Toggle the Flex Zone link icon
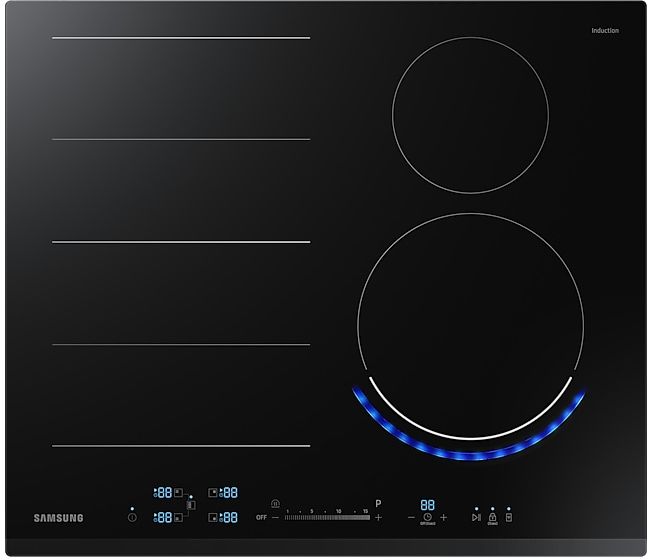Image resolution: width=648 pixels, height=560 pixels. [x=191, y=505]
